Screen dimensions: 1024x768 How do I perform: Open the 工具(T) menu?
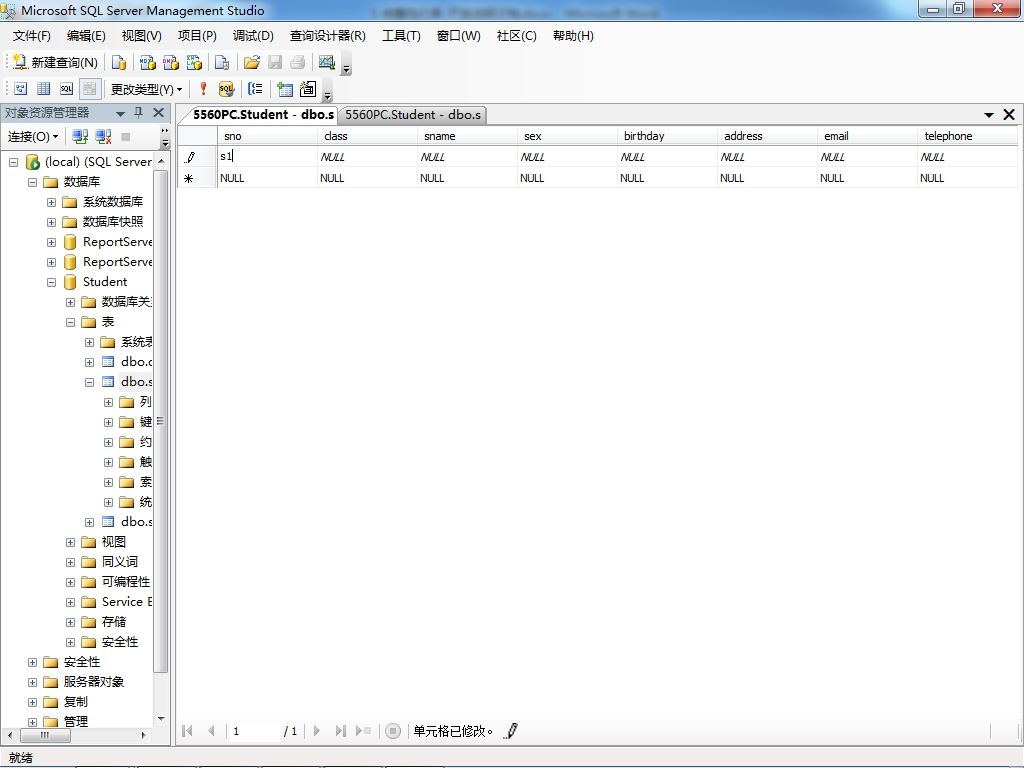401,36
